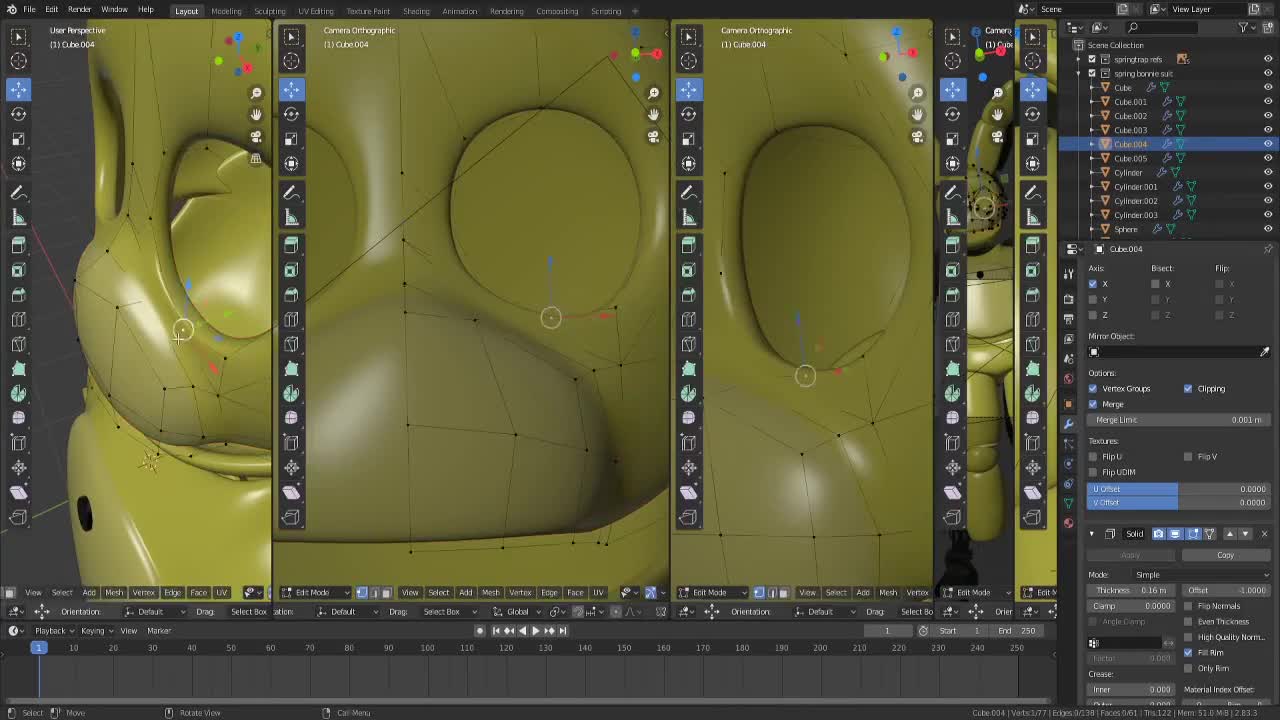
Task: Switch to Sculpting workspace tab
Action: pyautogui.click(x=269, y=11)
